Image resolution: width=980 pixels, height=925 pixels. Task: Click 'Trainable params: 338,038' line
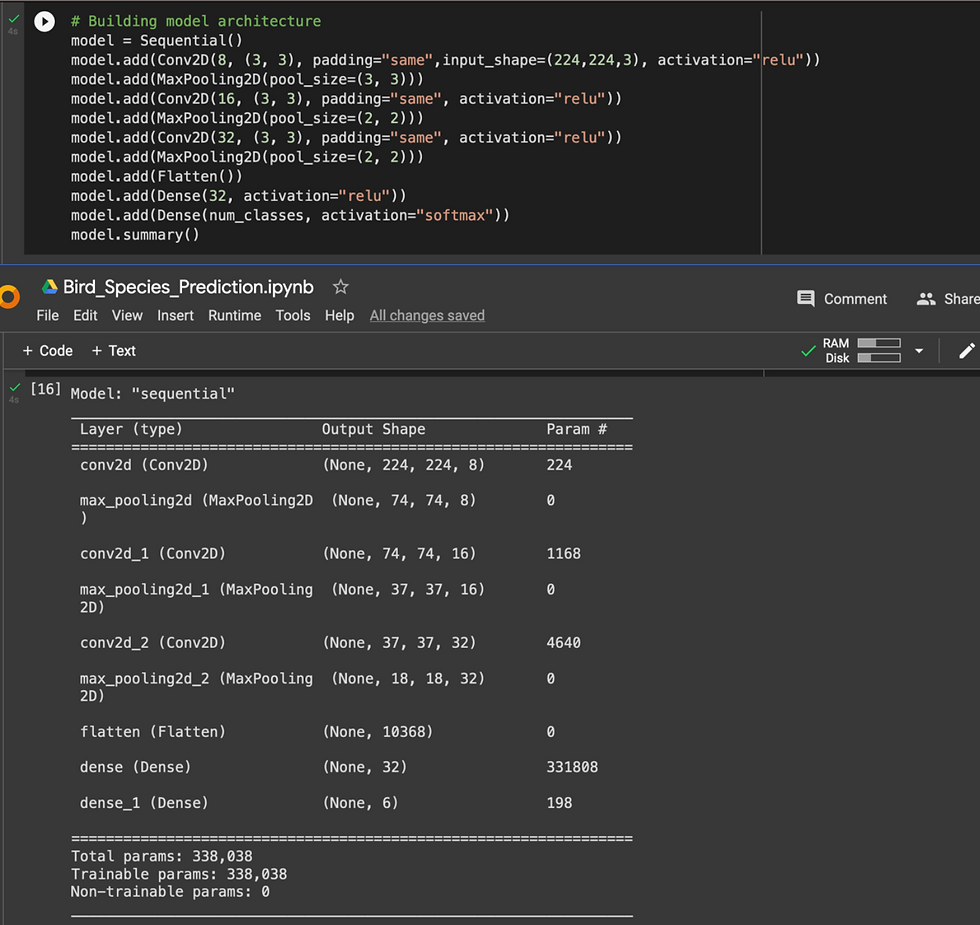click(x=179, y=874)
